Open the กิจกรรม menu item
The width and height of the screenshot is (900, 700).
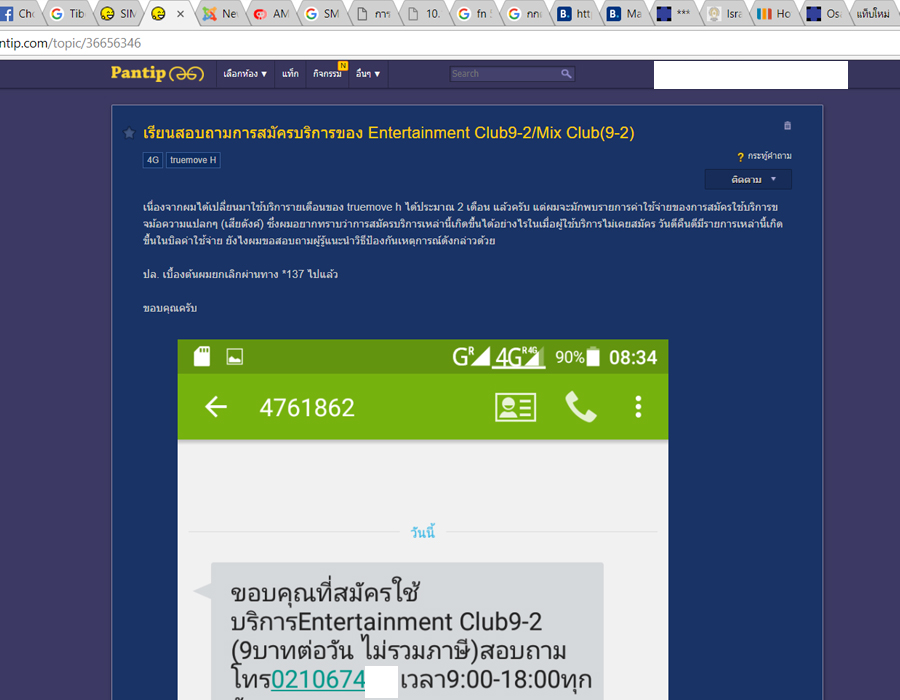tap(327, 74)
